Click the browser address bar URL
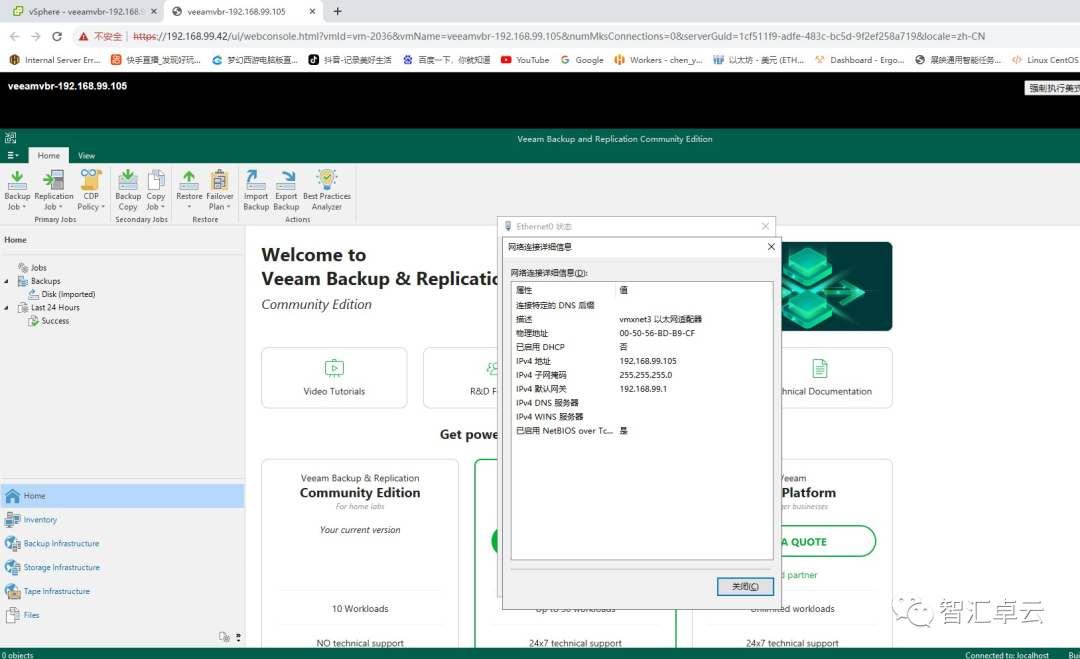This screenshot has height=659, width=1080. pos(559,36)
